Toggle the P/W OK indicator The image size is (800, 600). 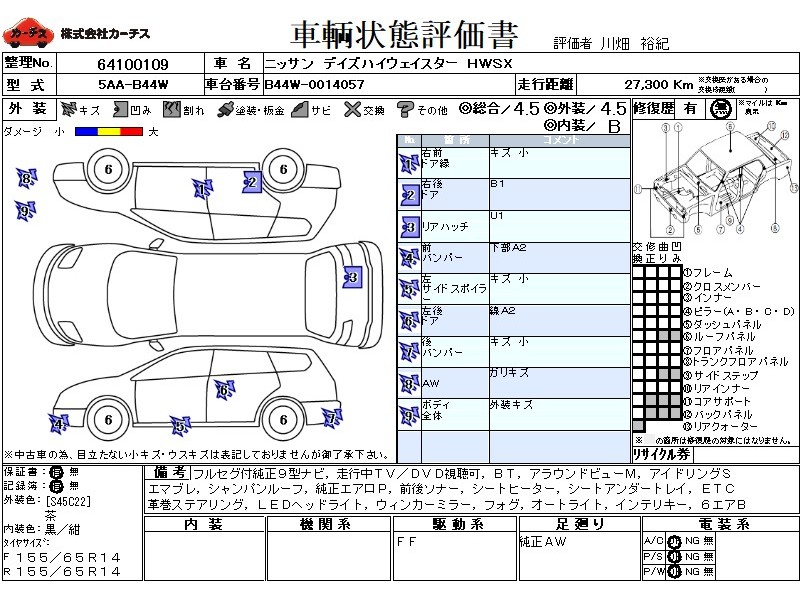[673, 572]
